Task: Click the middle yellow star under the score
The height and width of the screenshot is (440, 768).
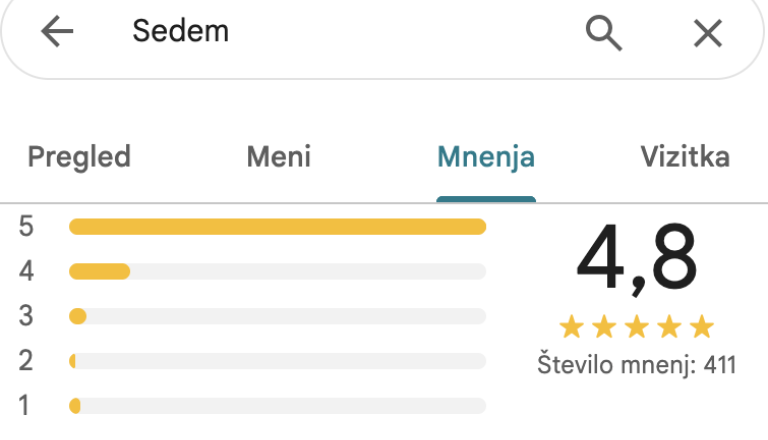Action: click(637, 327)
